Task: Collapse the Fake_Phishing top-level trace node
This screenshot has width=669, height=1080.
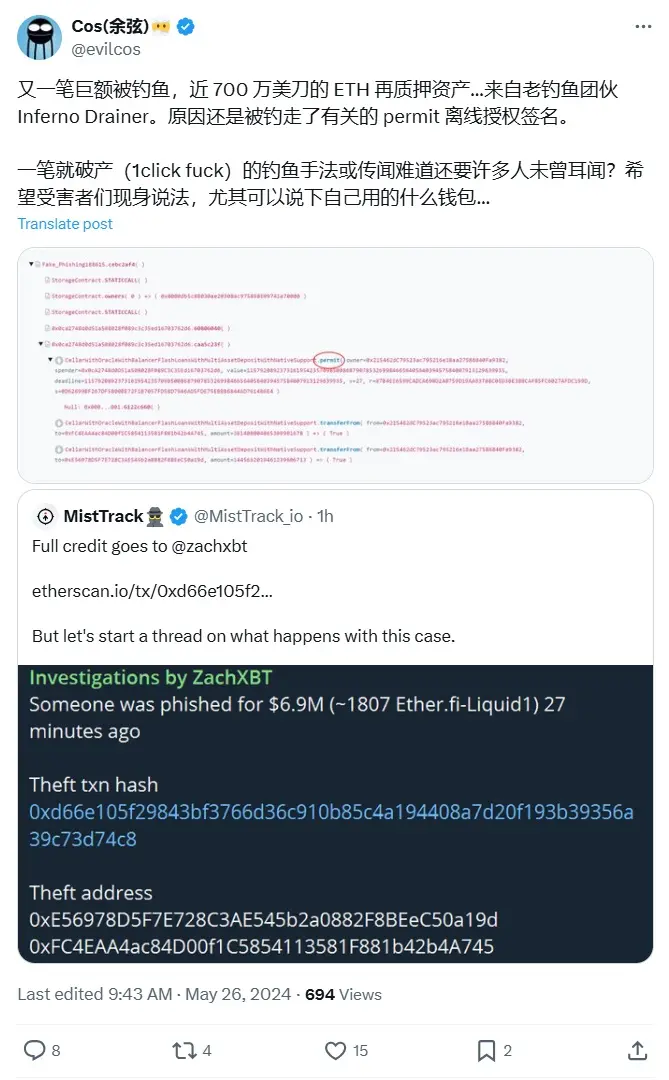Action: pos(32,263)
